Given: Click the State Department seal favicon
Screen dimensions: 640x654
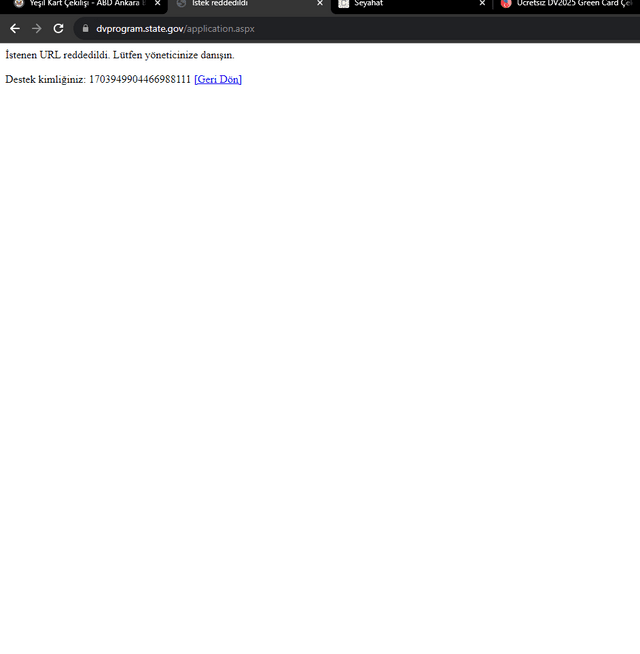Looking at the screenshot, I should pyautogui.click(x=19, y=3).
